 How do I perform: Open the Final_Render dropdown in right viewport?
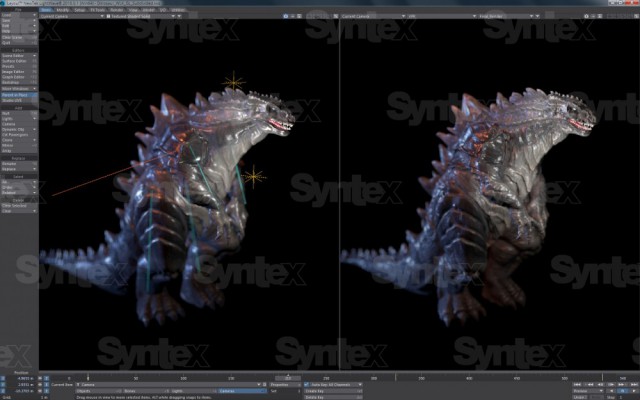506,16
